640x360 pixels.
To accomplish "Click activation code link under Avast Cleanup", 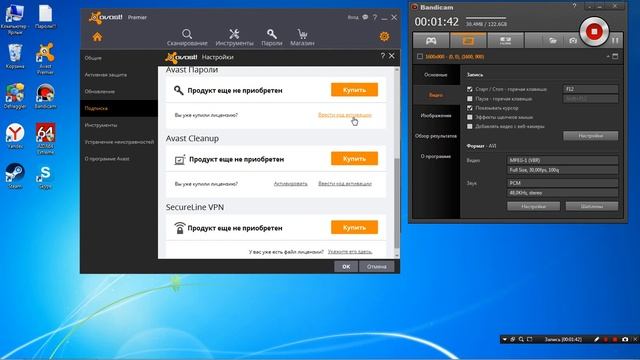I will [x=345, y=184].
